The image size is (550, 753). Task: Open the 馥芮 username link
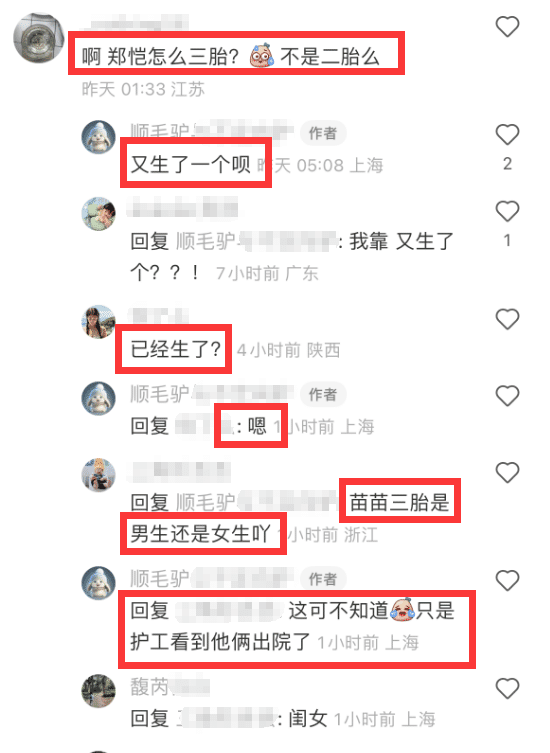(170, 686)
